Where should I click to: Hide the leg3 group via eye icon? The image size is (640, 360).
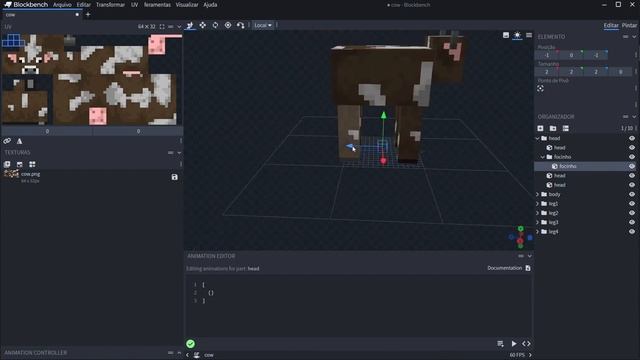[x=632, y=222]
